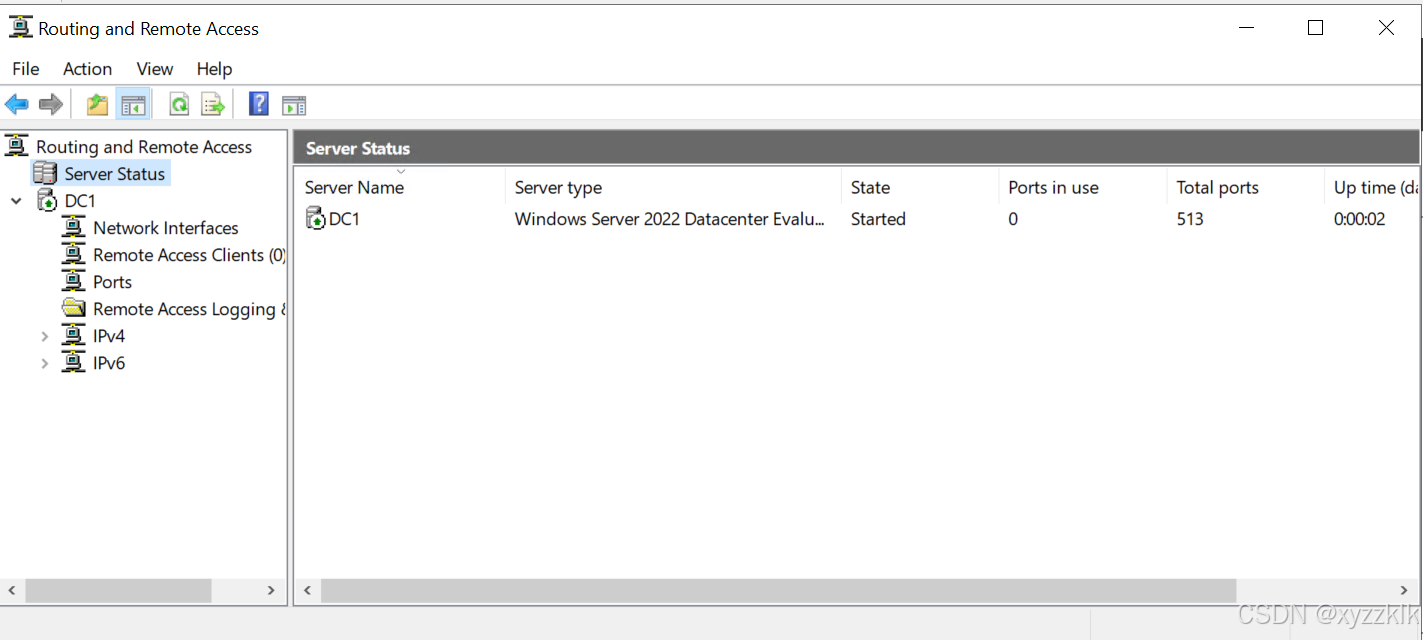Toggle Show/Hide Console Tree toolbar icon
This screenshot has width=1423, height=640.
[x=133, y=104]
